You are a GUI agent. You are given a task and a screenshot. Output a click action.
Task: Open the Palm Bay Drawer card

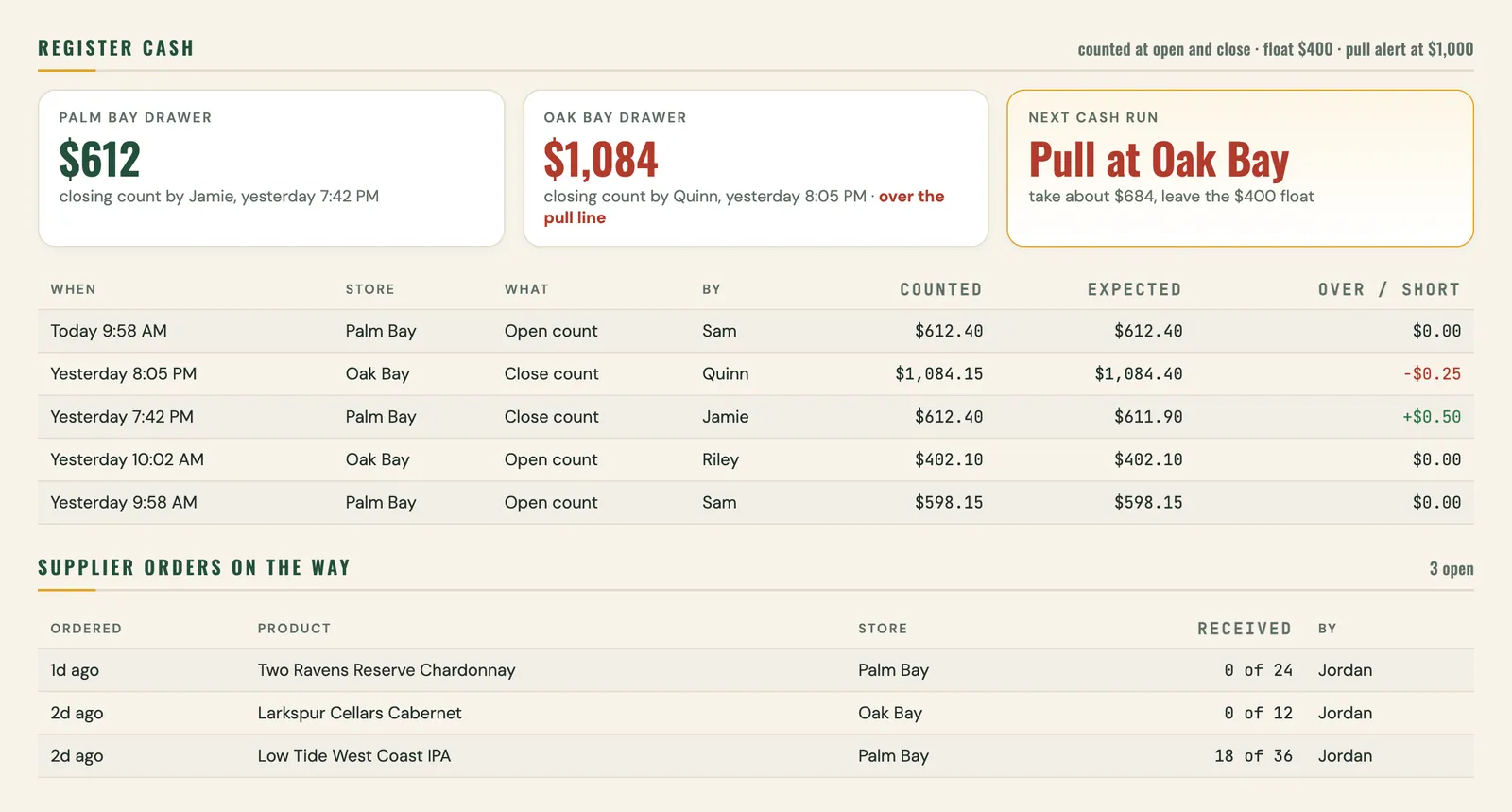coord(271,168)
